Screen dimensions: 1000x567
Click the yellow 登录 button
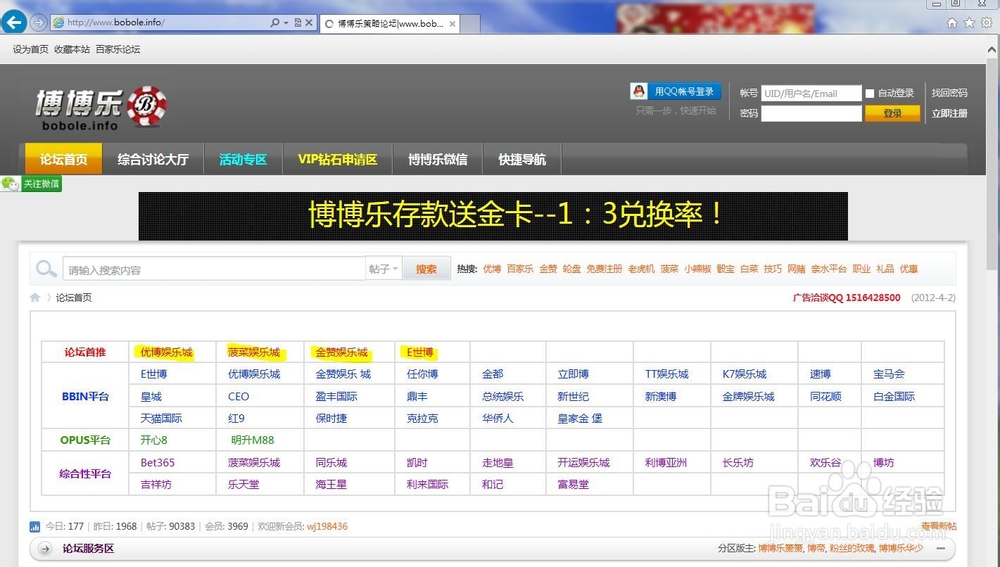coord(892,113)
